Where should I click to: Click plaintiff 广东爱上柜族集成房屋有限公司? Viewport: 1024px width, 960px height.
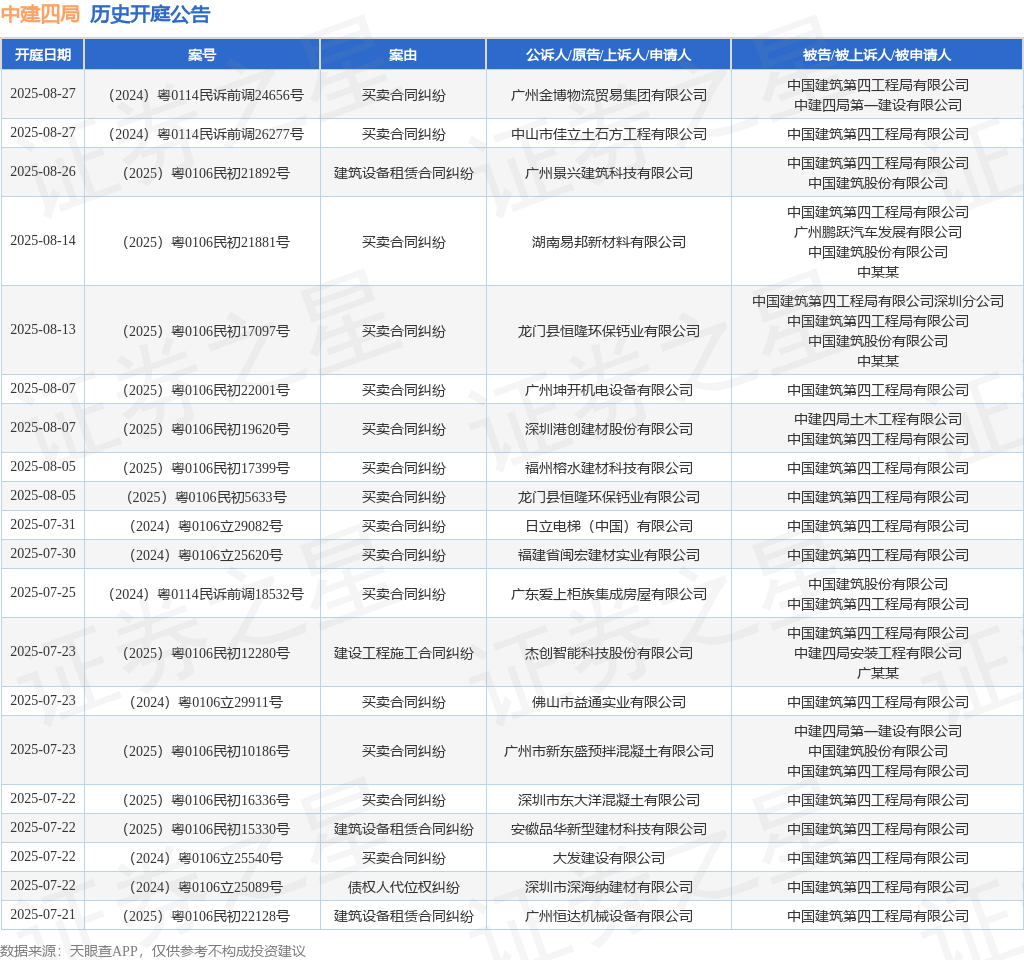[609, 595]
